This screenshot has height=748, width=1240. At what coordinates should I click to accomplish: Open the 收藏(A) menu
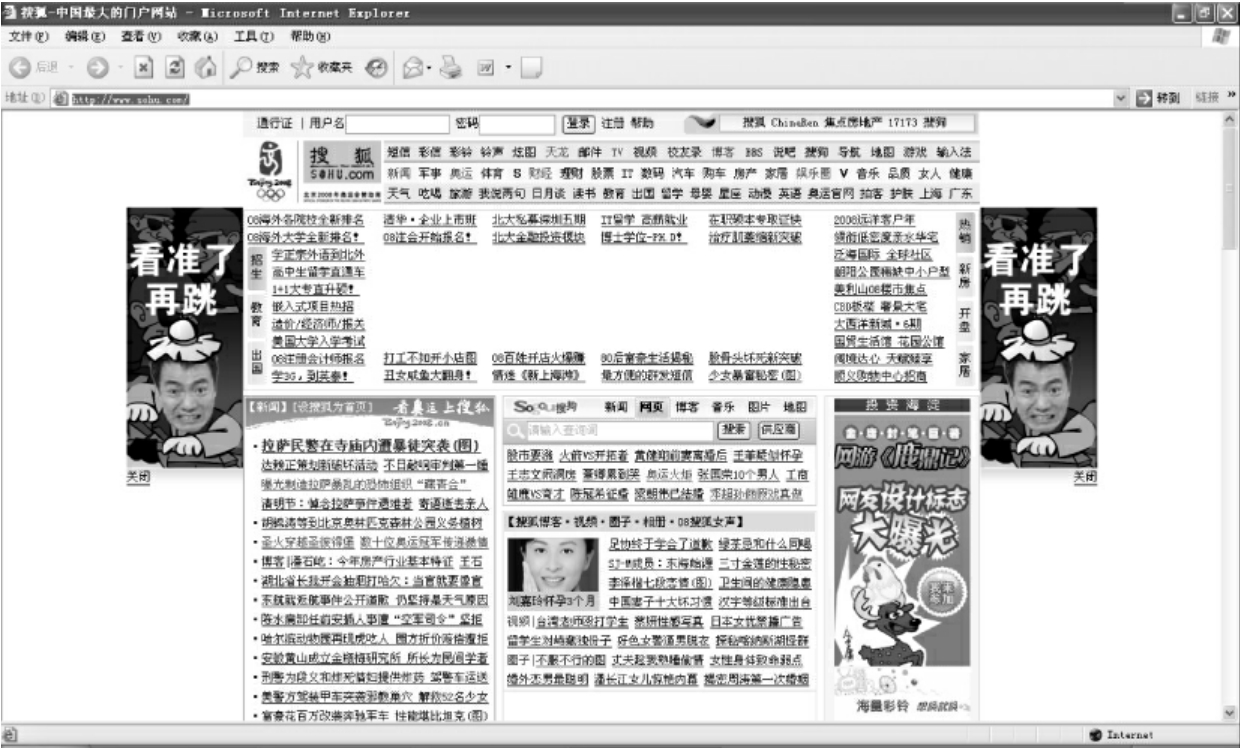(x=197, y=36)
